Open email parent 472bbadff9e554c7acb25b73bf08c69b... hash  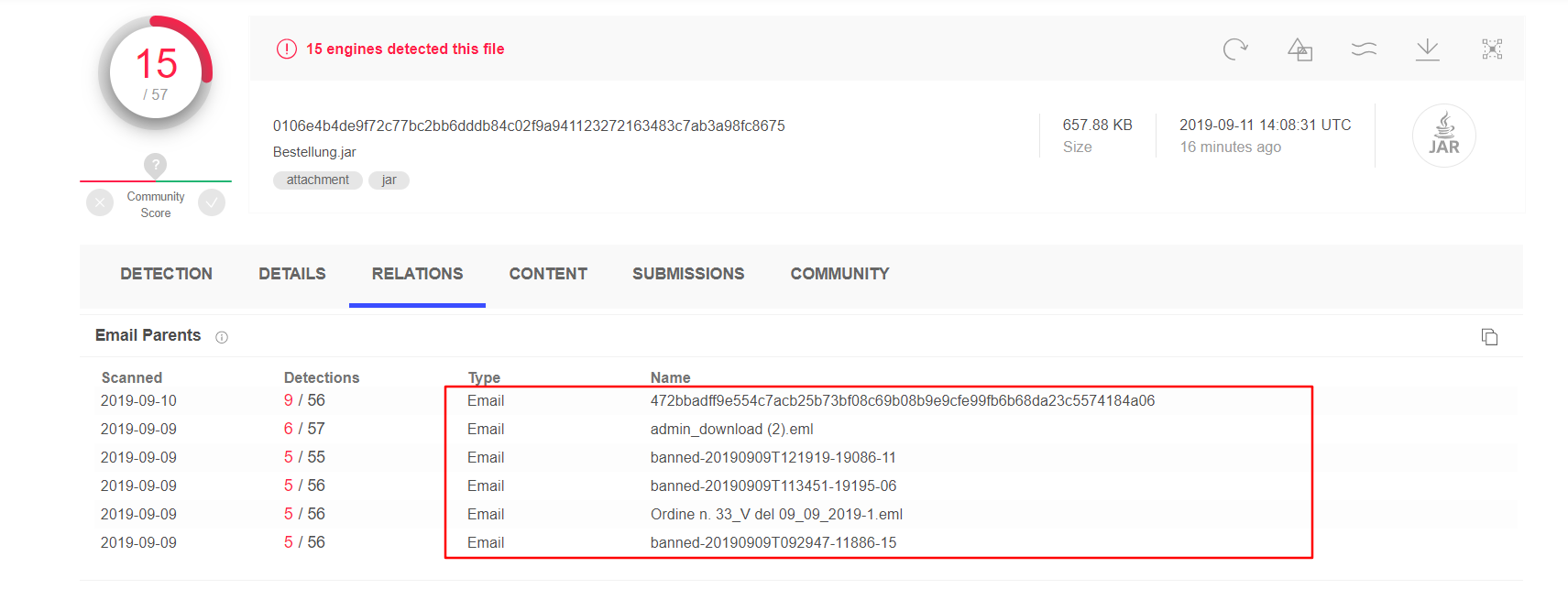click(x=903, y=401)
